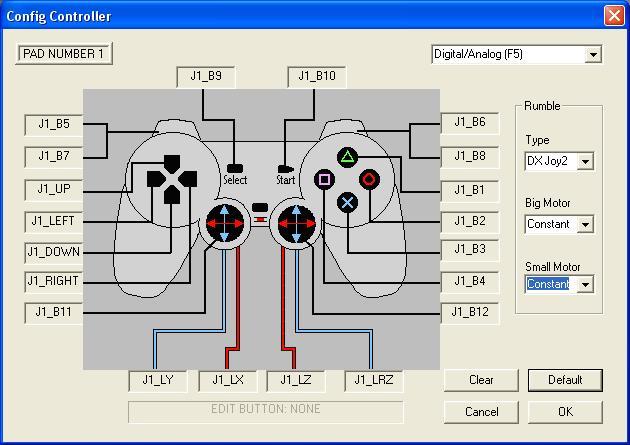The image size is (630, 445).
Task: Edit the J1_UP mapping
Action: point(54,189)
